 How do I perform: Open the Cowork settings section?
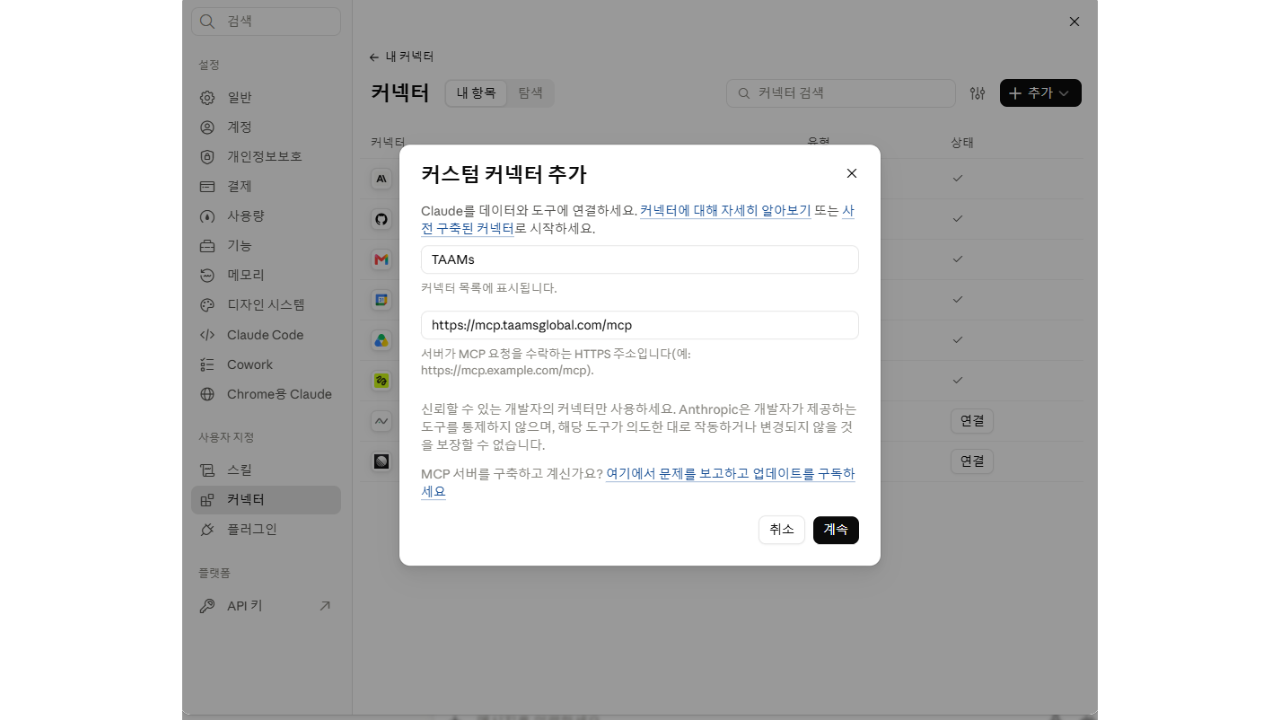click(266, 365)
